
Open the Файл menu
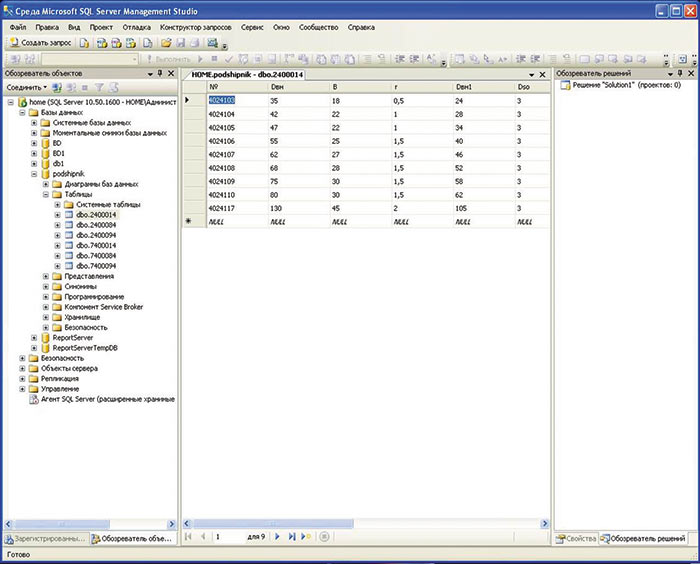click(18, 27)
